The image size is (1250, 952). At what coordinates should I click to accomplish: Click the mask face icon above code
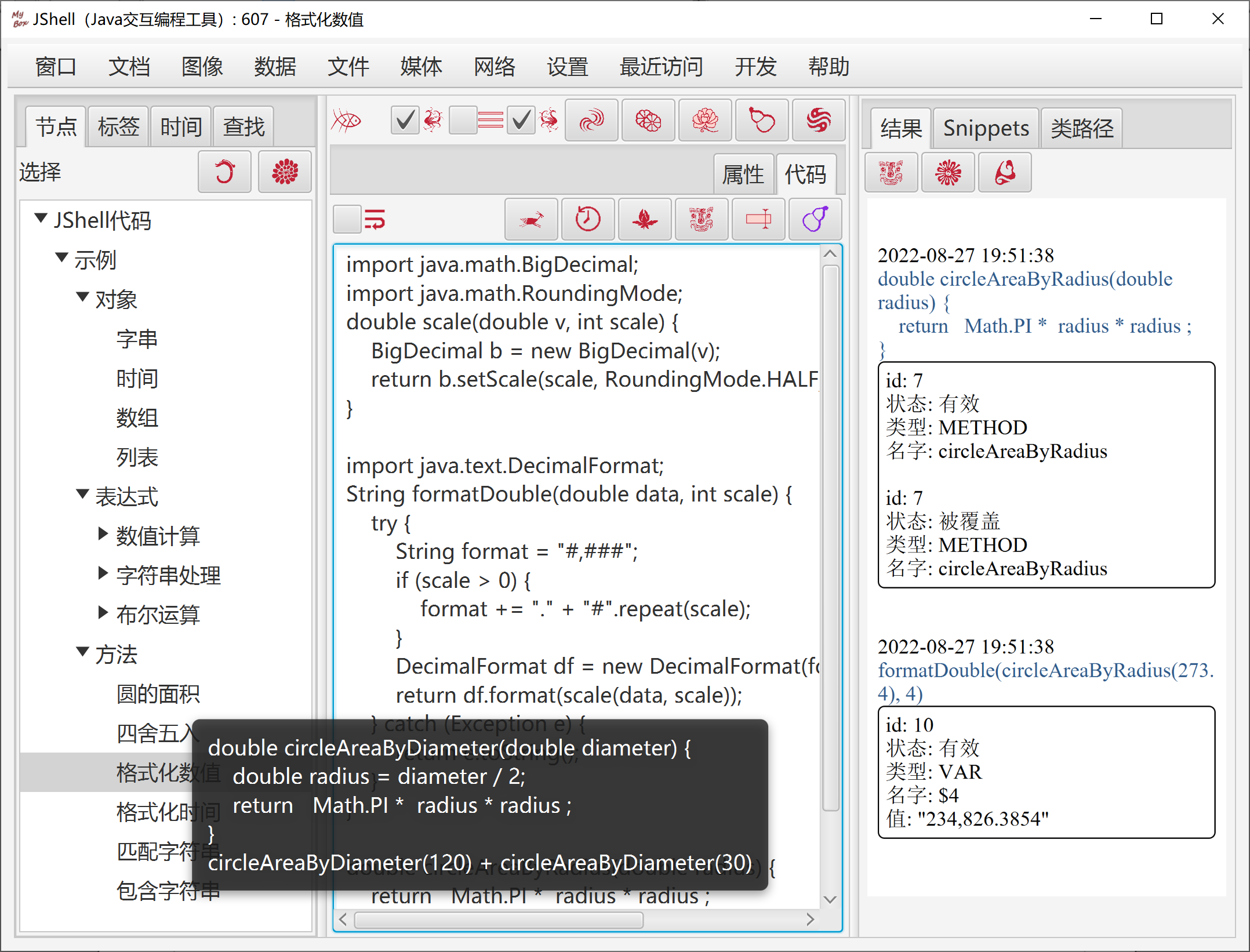702,219
